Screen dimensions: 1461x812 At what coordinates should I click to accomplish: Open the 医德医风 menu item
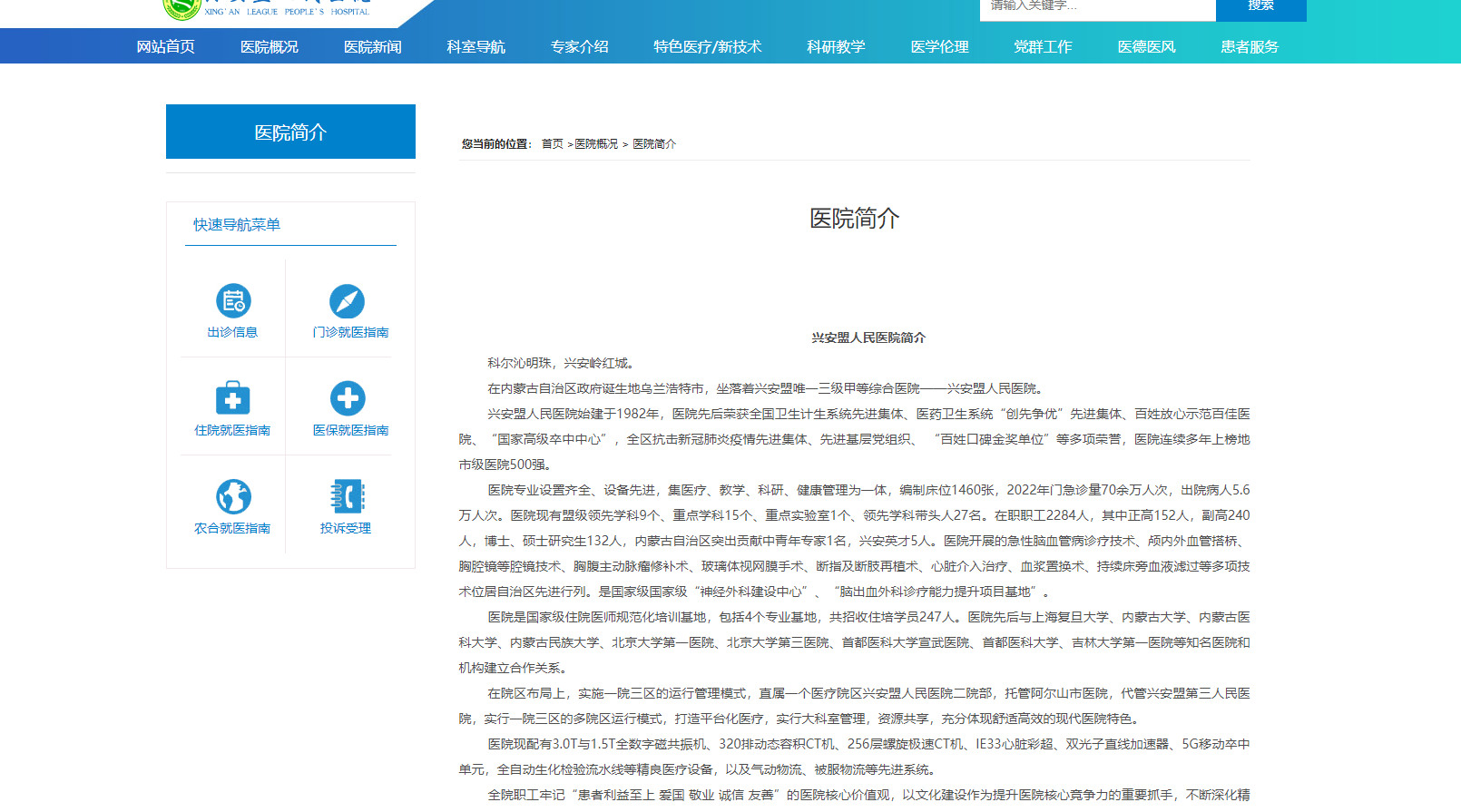(x=1147, y=46)
